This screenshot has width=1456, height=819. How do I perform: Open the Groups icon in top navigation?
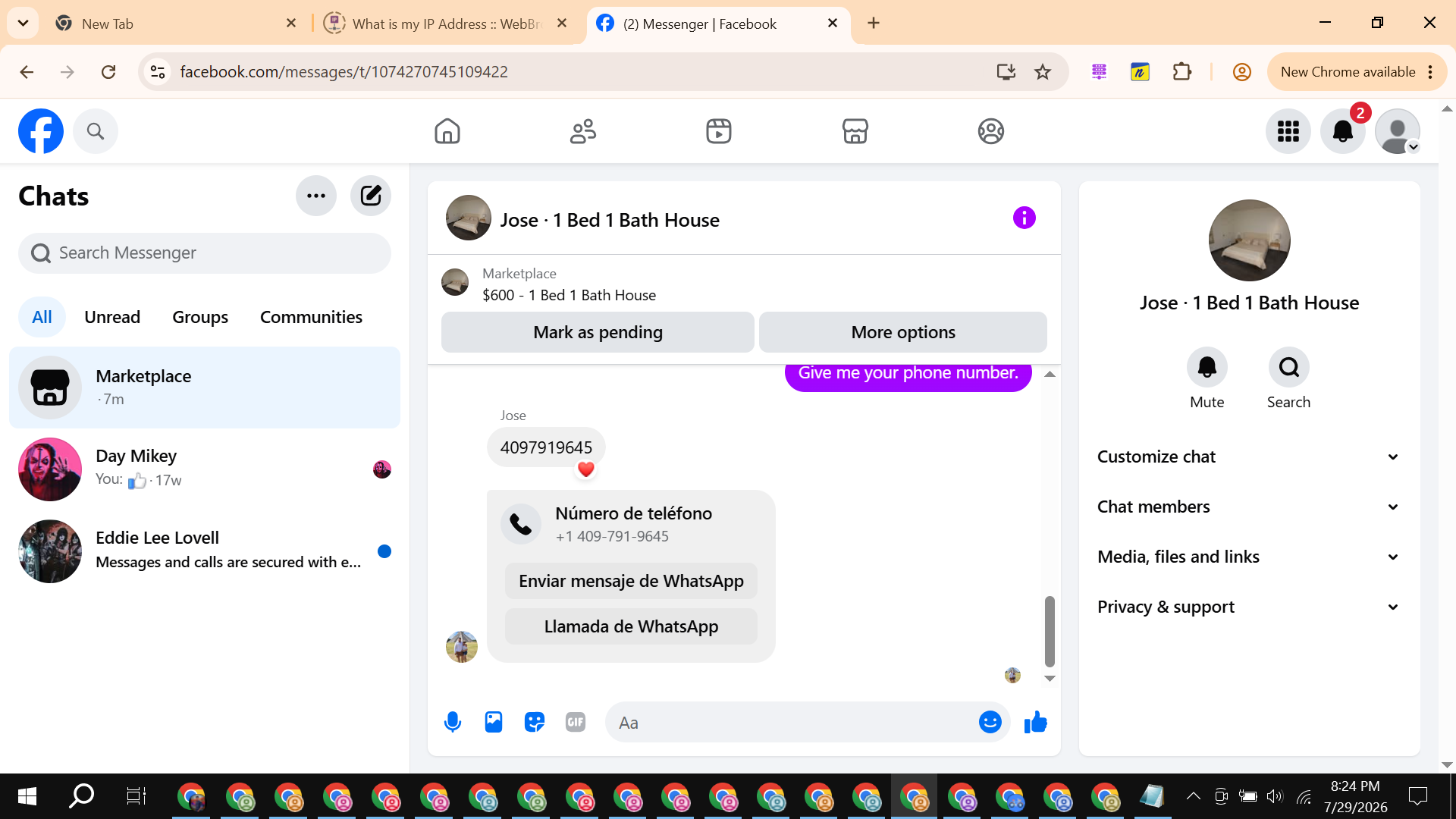[x=991, y=131]
